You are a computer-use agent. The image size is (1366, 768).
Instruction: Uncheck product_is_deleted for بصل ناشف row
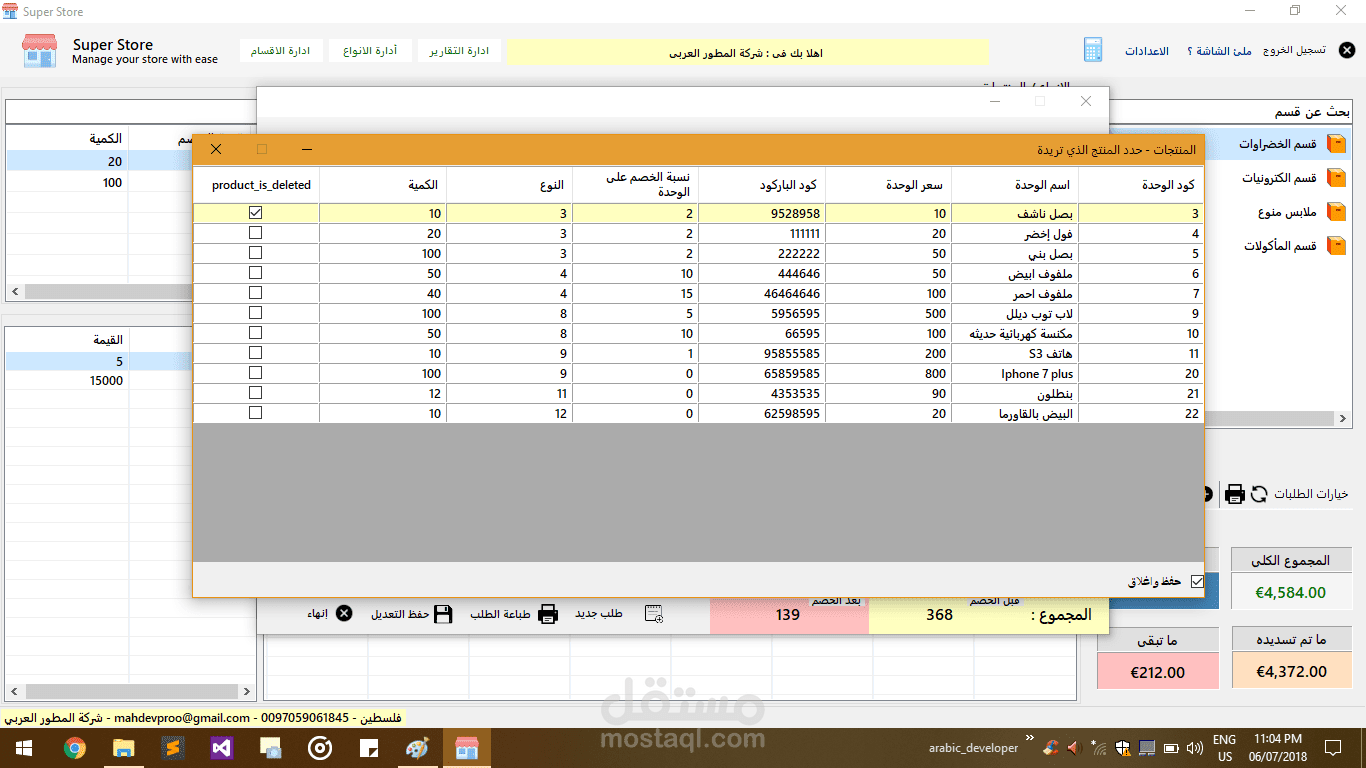click(x=255, y=213)
